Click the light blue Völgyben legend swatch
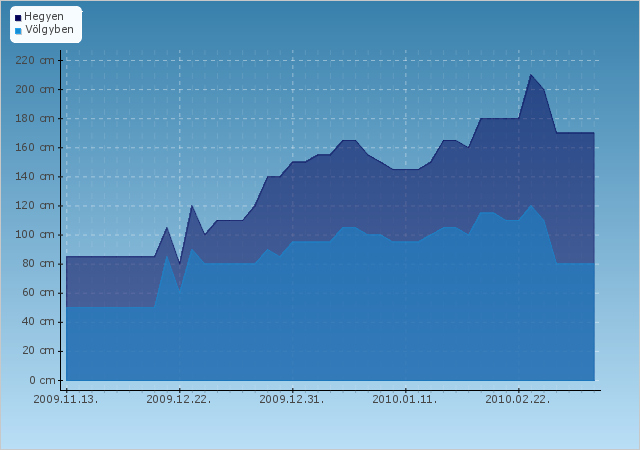This screenshot has height=450, width=640. (18, 31)
